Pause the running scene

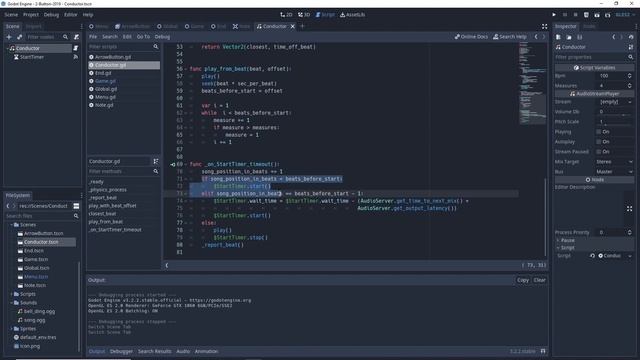click(565, 15)
